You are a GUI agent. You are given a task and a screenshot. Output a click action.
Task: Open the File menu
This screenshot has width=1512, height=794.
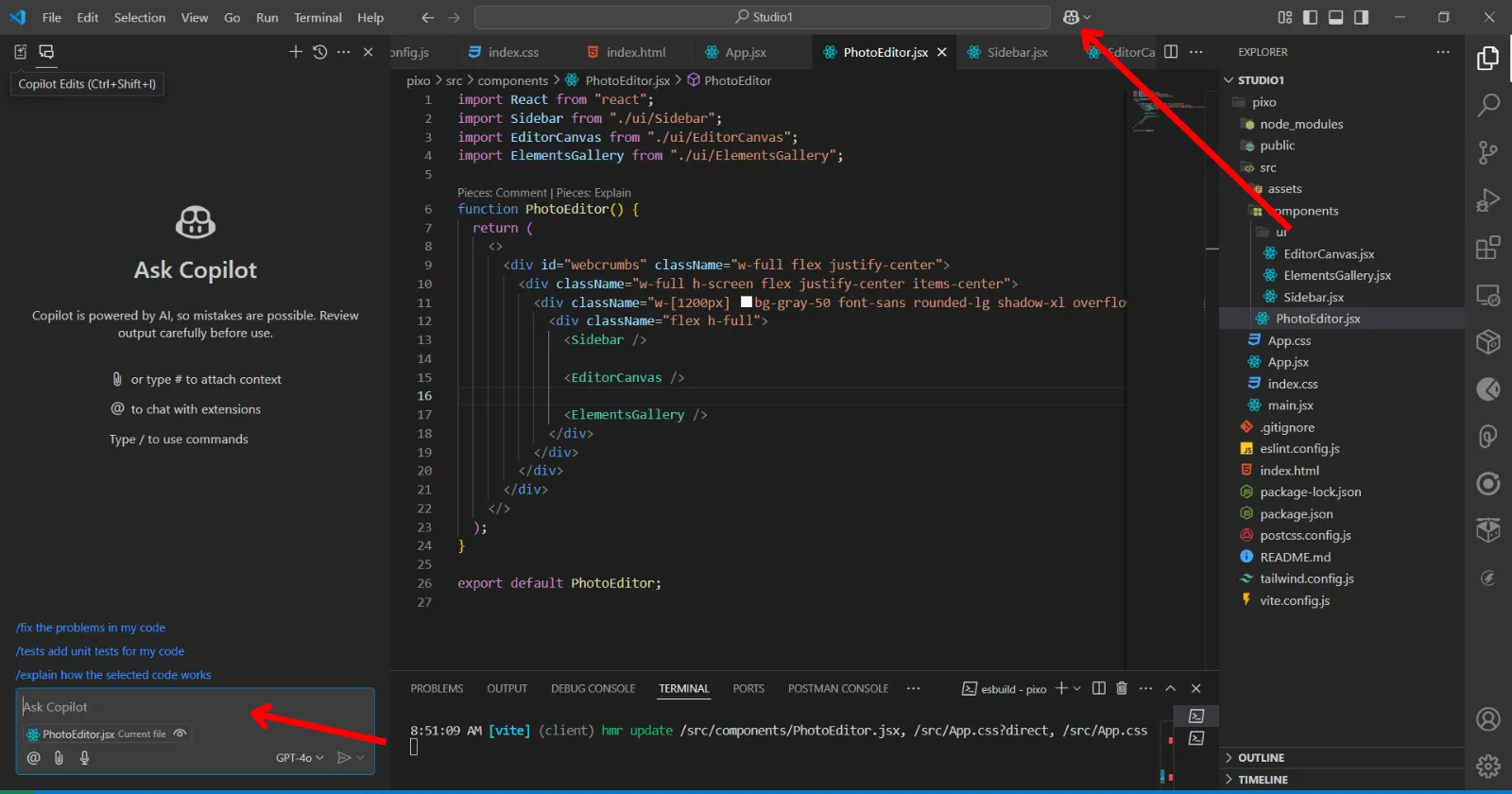click(52, 17)
